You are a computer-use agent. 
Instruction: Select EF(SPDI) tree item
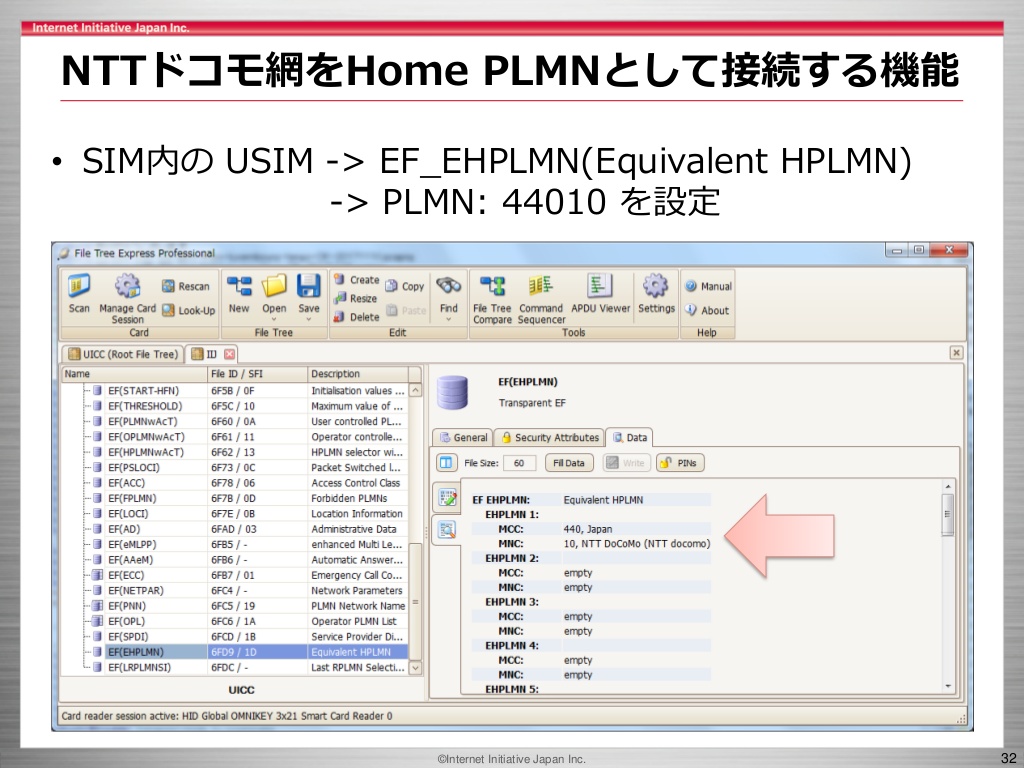click(128, 636)
